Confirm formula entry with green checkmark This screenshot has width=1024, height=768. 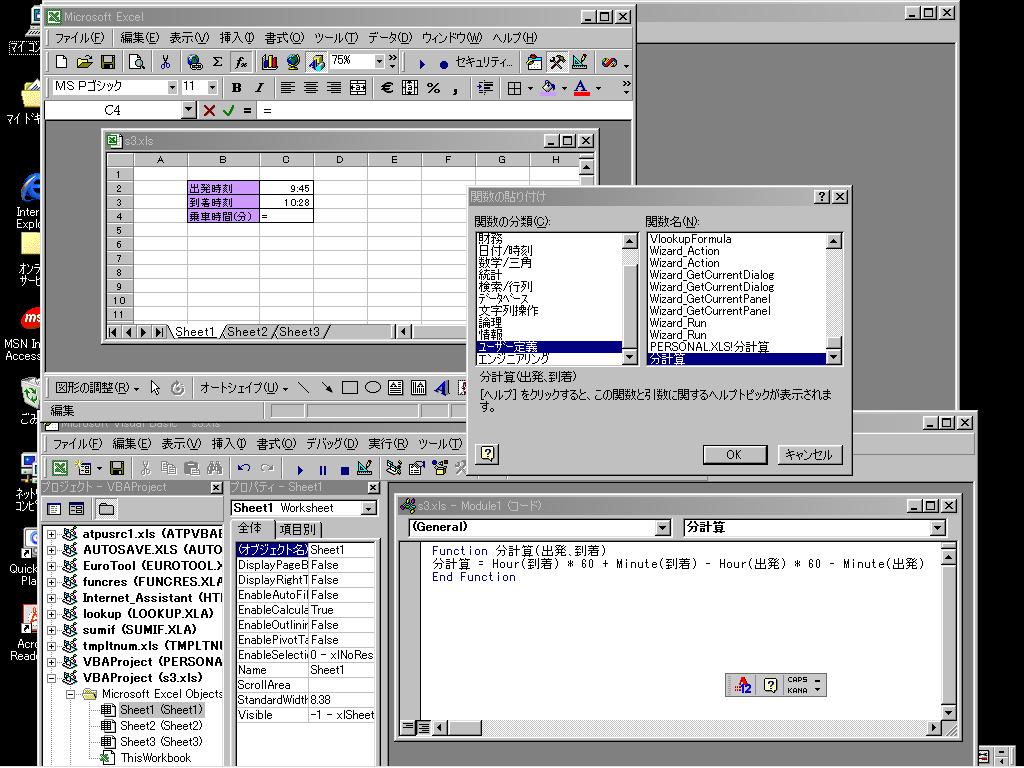coord(228,110)
